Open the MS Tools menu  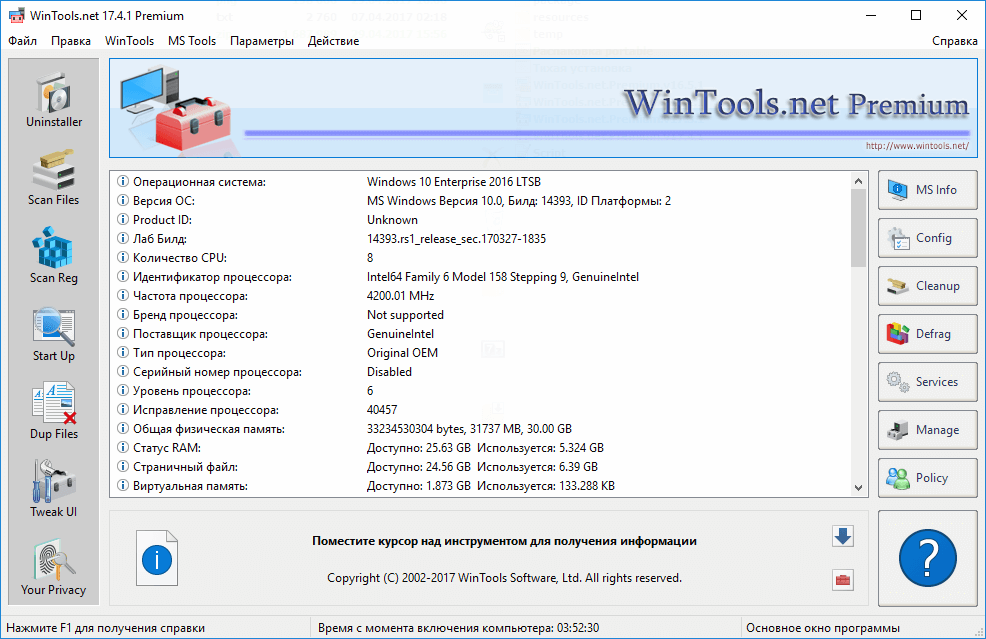click(192, 41)
